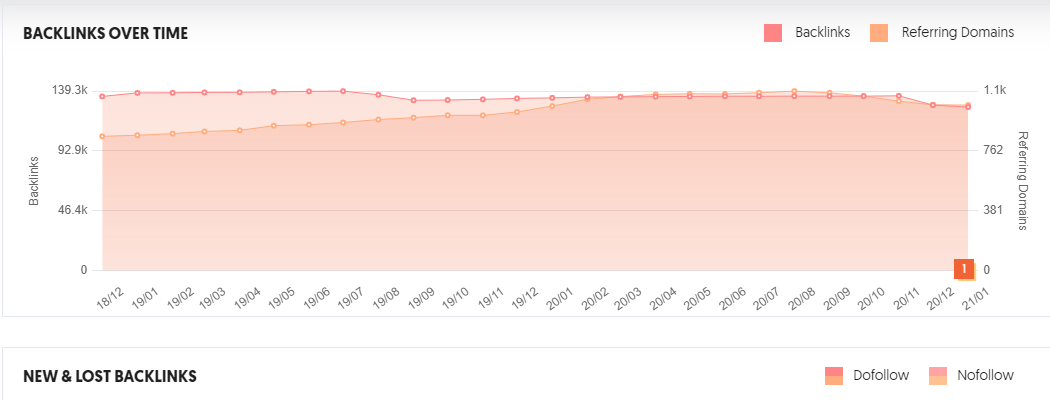Select the Referring Domains peak point at 20/08

pyautogui.click(x=794, y=91)
